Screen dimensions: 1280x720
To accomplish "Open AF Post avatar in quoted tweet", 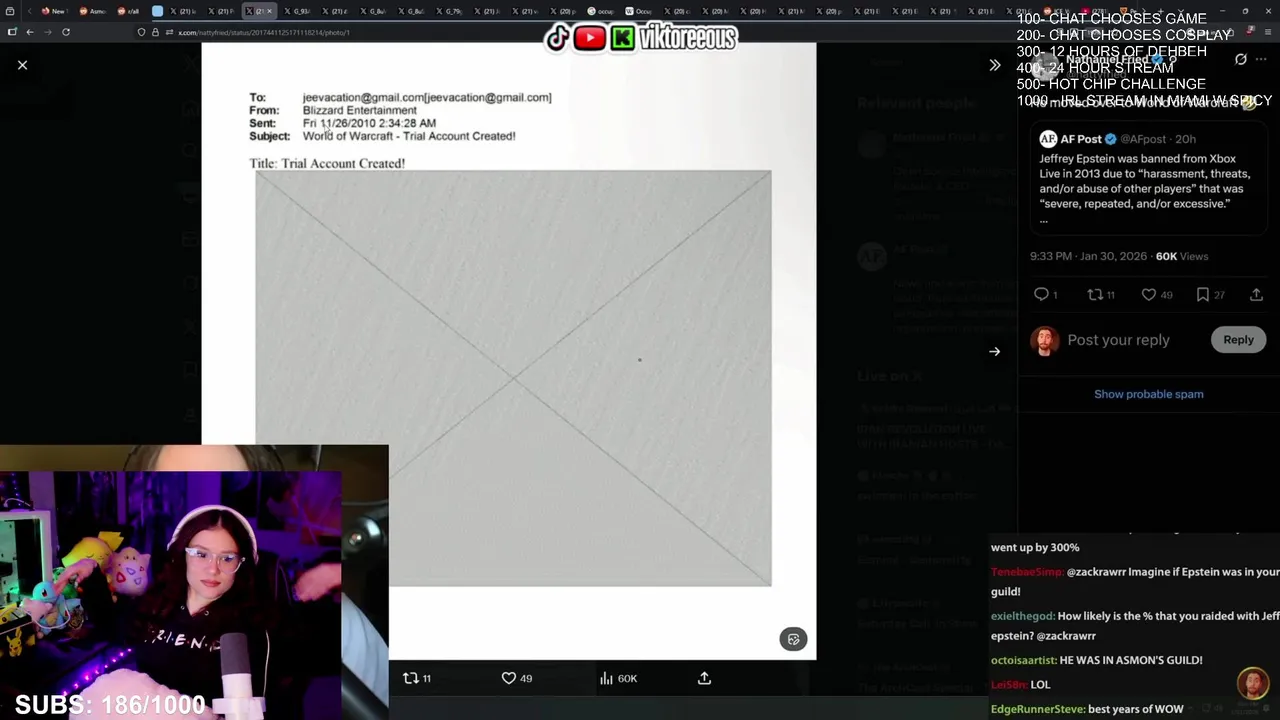I will 1048,139.
